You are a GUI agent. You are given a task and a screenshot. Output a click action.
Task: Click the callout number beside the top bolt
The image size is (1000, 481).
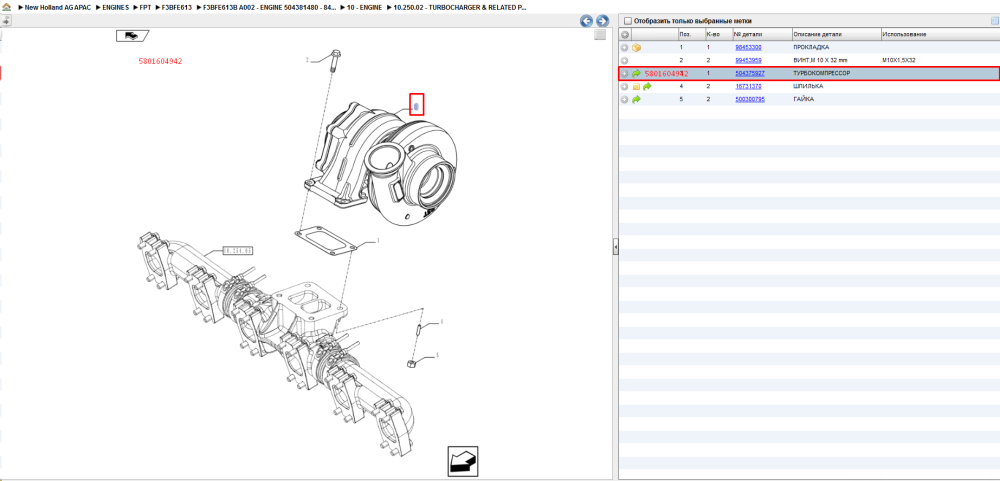307,60
